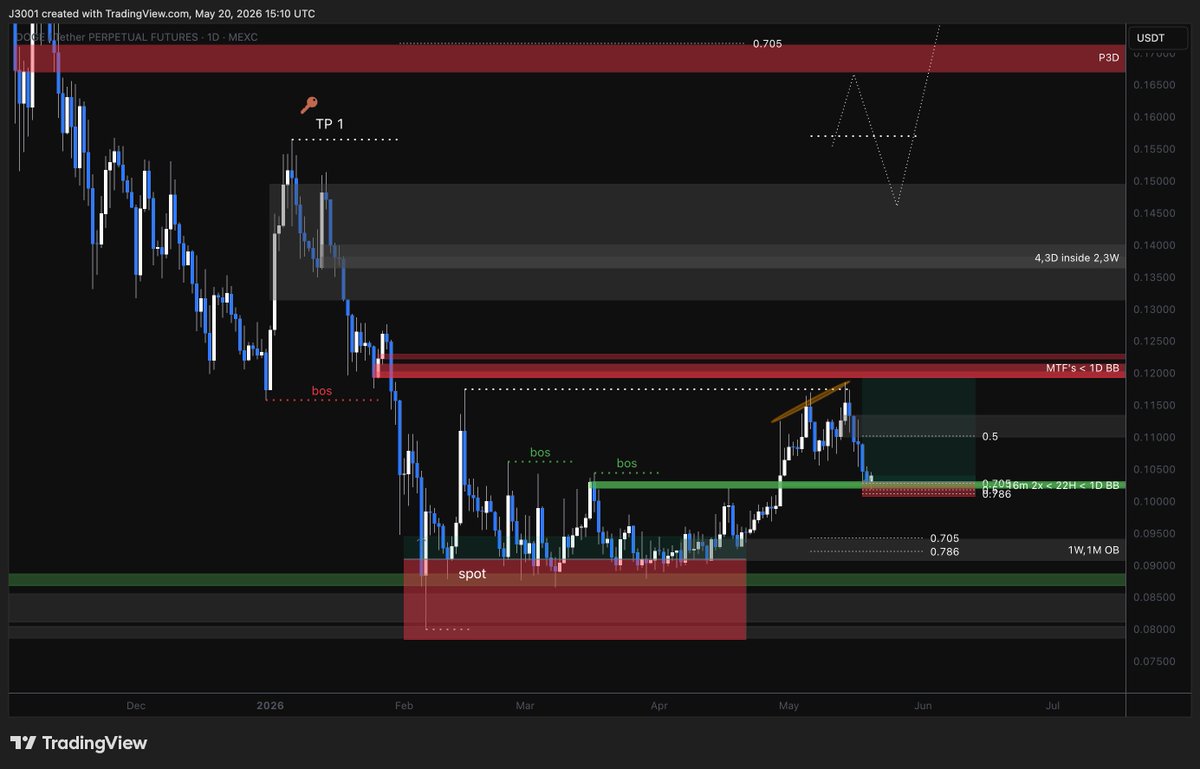Click the "MTF's < 1D BB" label
The width and height of the screenshot is (1200, 769).
[1083, 371]
